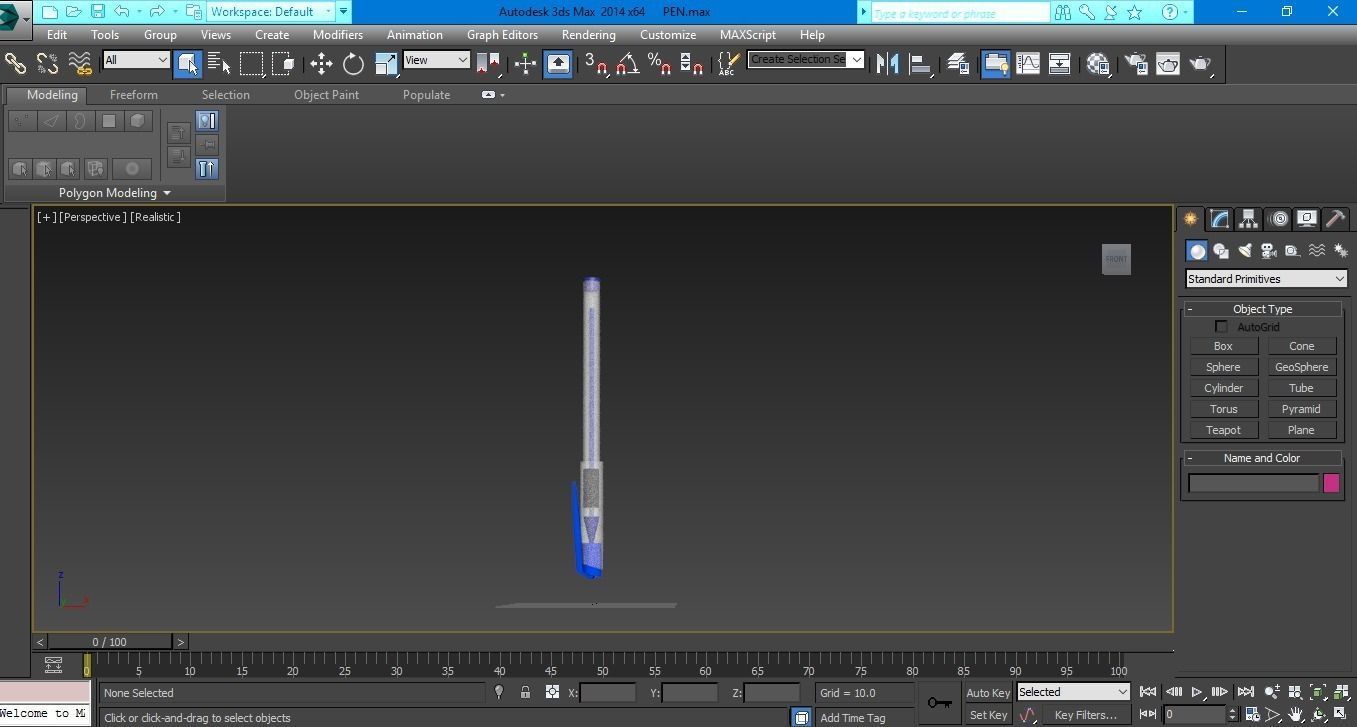Click Edit Named Selection Sets icon
Viewport: 1357px width, 727px height.
point(729,64)
